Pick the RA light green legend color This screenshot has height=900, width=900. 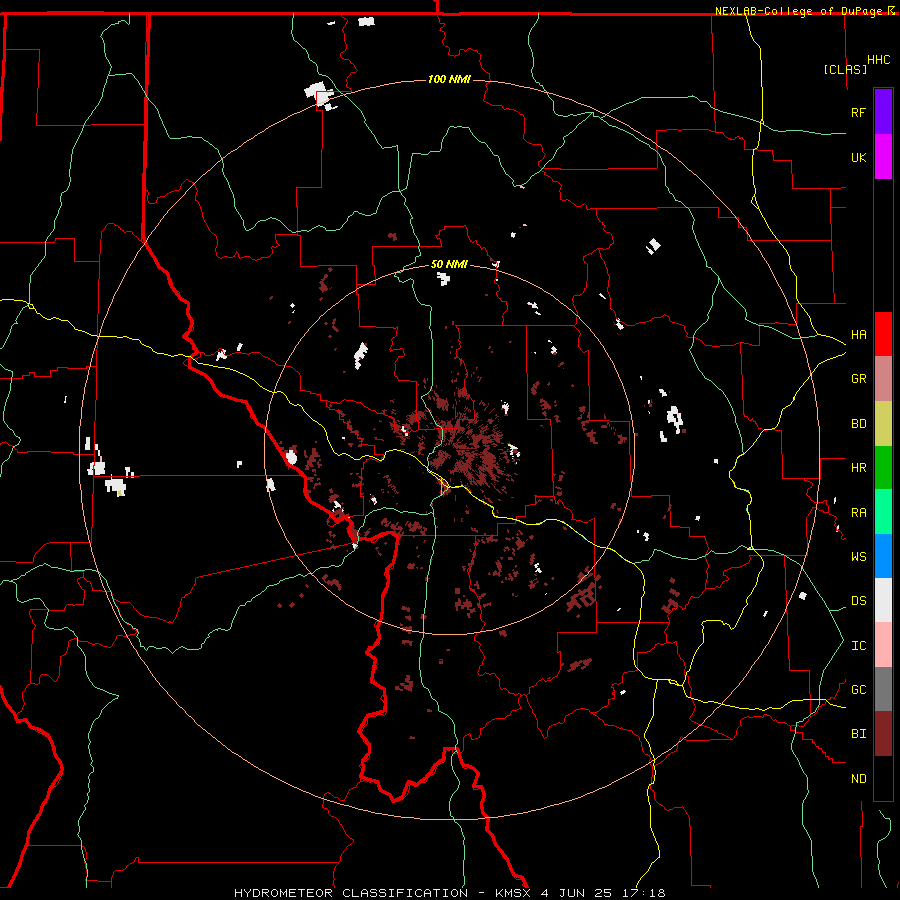point(883,512)
